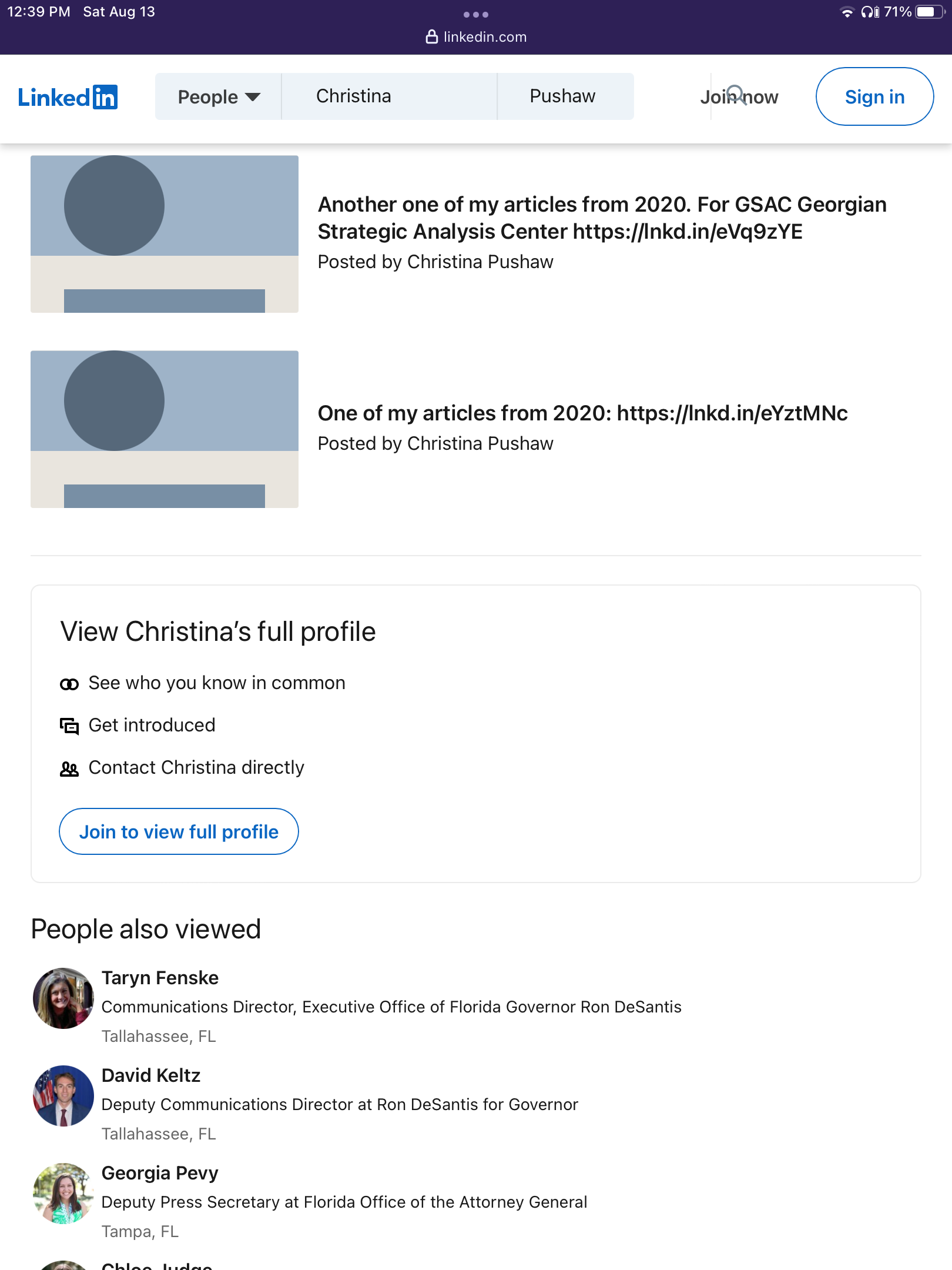The width and height of the screenshot is (952, 1270).
Task: Open David Keltz's profile
Action: pos(151,1075)
